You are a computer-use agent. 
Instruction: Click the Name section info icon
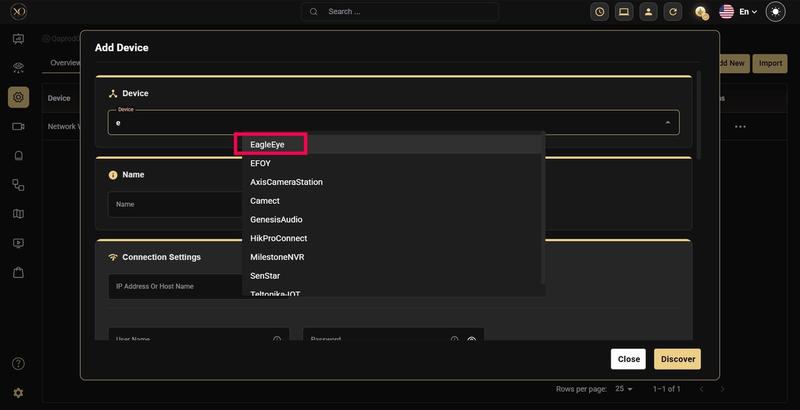(x=113, y=175)
